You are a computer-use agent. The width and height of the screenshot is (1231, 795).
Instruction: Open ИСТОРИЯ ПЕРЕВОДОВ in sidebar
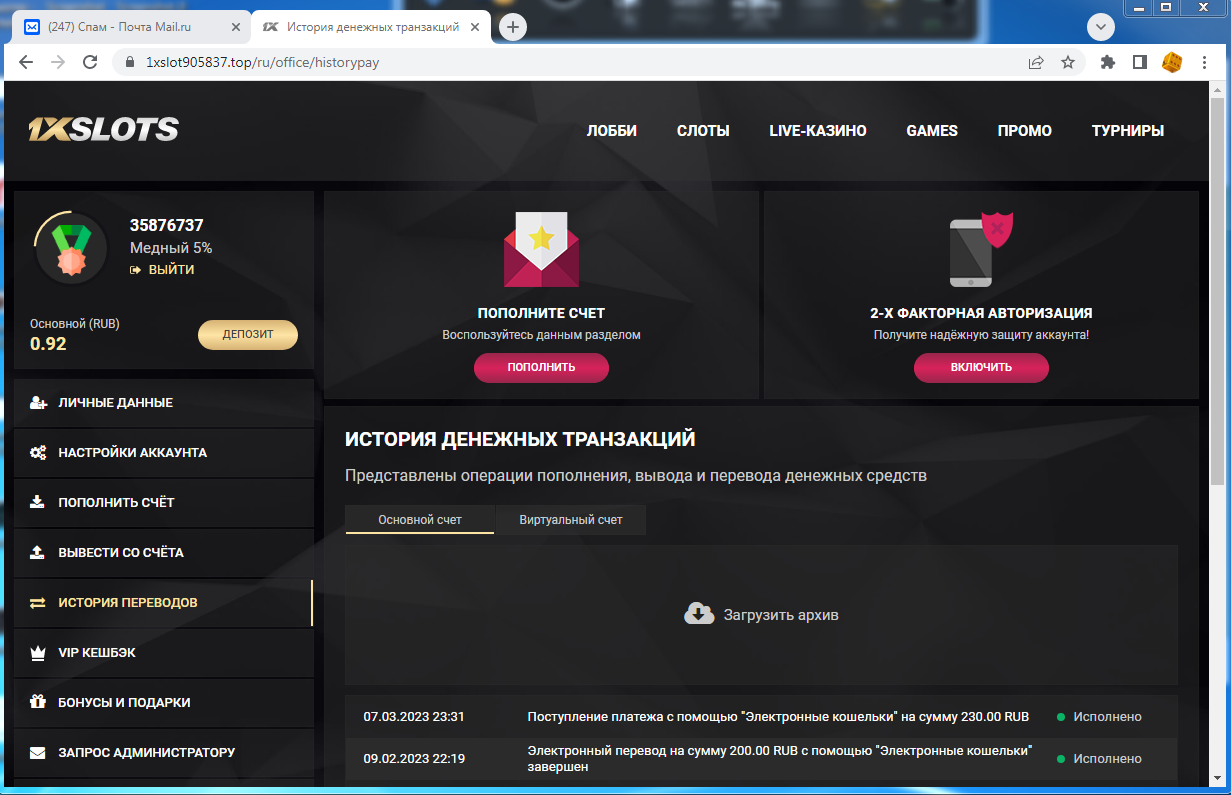164,603
